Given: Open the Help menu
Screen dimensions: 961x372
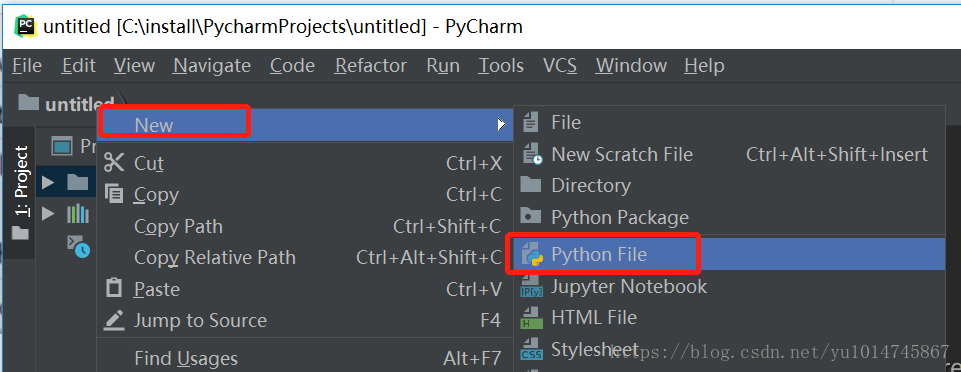Looking at the screenshot, I should pyautogui.click(x=704, y=66).
